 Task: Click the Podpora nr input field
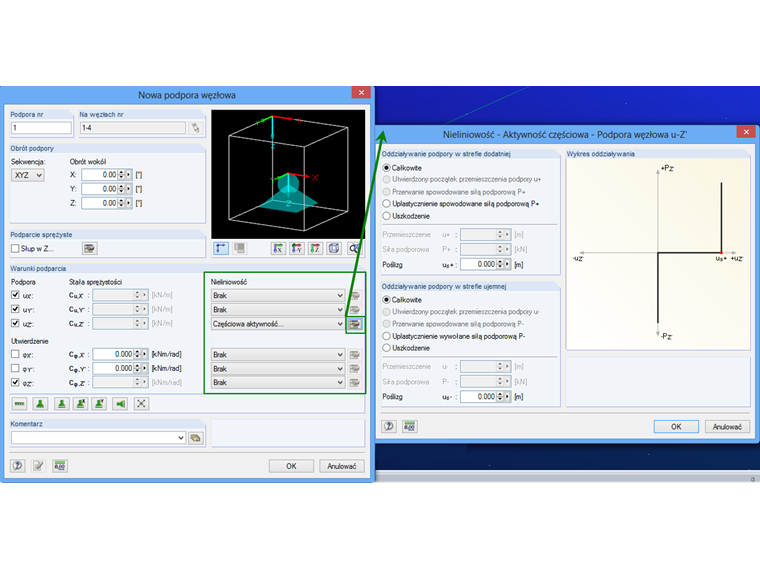[x=41, y=128]
